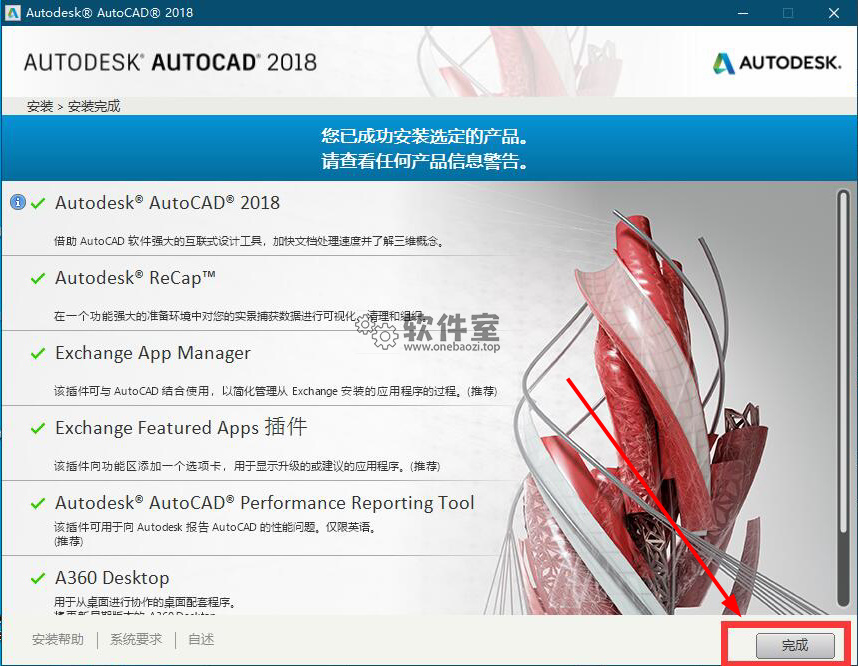This screenshot has width=858, height=666.
Task: Click the Featured Apps description about 功能区
Action: point(247,466)
